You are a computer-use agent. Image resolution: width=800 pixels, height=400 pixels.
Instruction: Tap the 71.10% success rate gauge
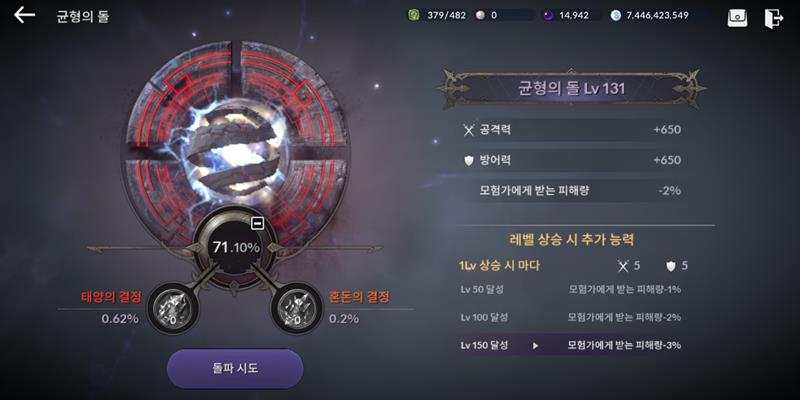coord(236,247)
